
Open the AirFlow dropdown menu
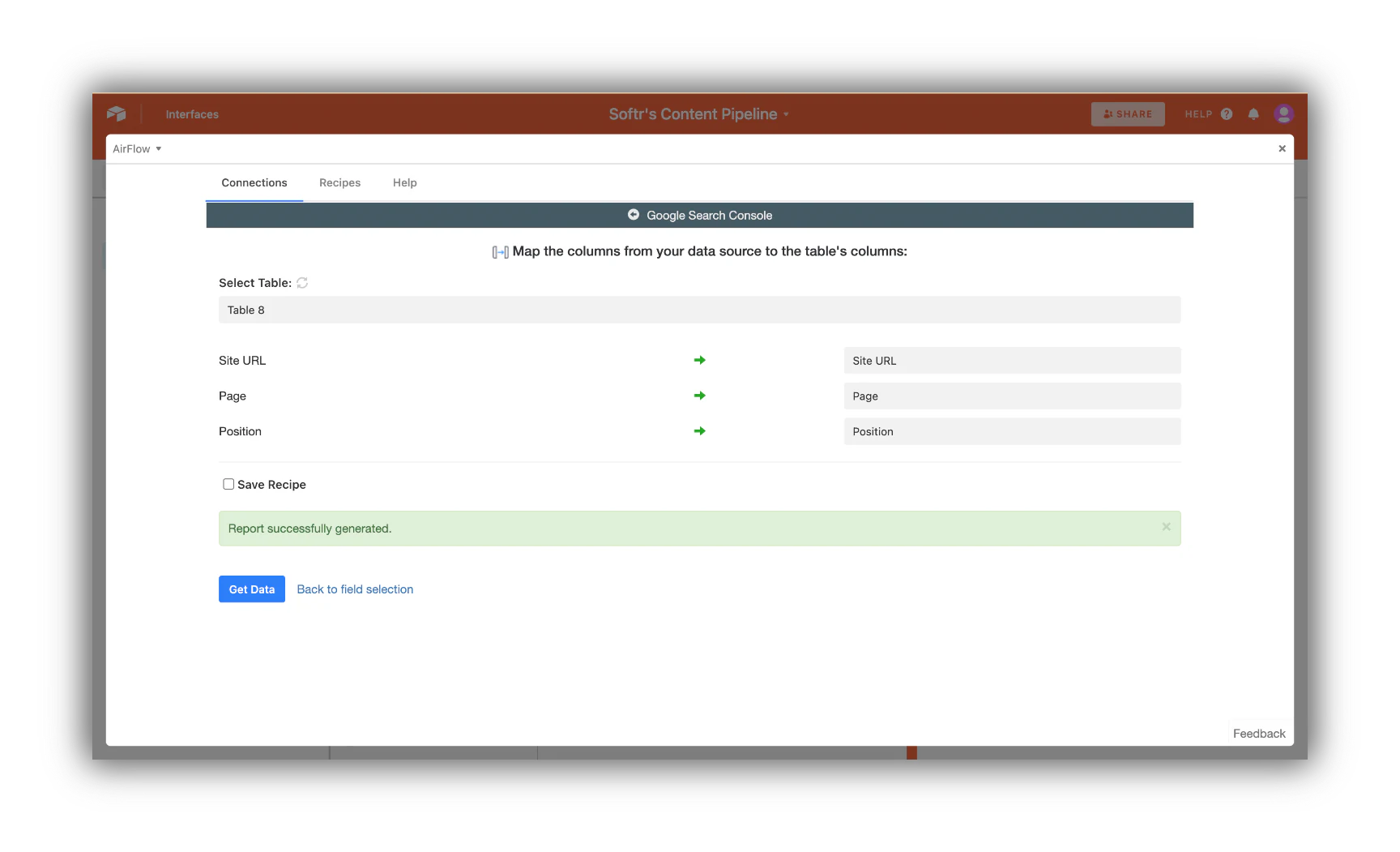click(x=137, y=149)
